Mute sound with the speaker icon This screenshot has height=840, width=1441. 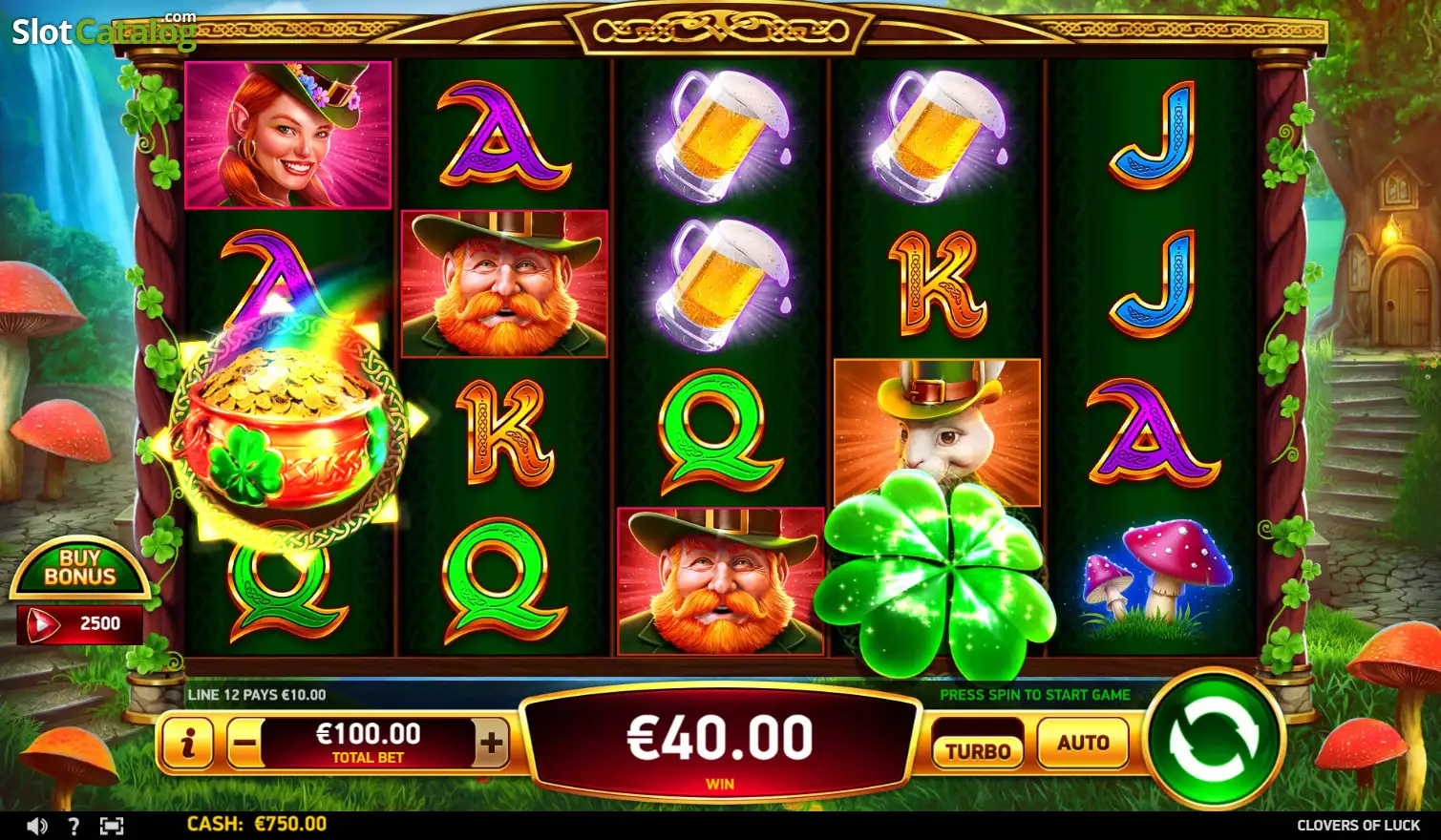pyautogui.click(x=37, y=826)
